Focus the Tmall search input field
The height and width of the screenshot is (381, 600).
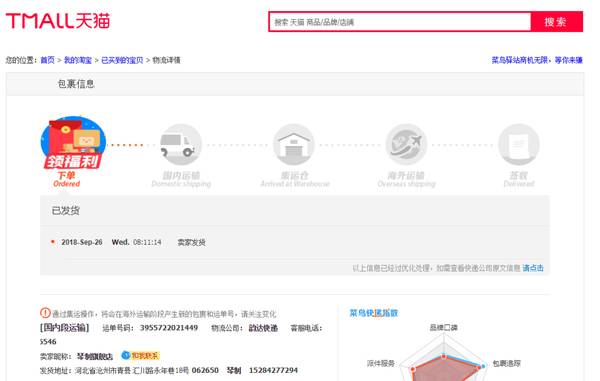[400, 22]
